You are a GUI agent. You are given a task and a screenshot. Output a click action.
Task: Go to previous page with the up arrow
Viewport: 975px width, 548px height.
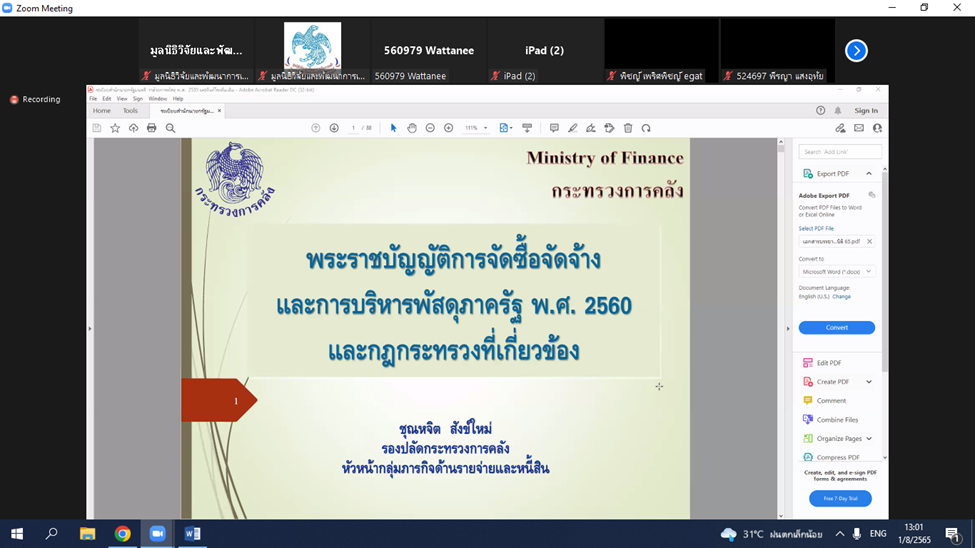(316, 128)
